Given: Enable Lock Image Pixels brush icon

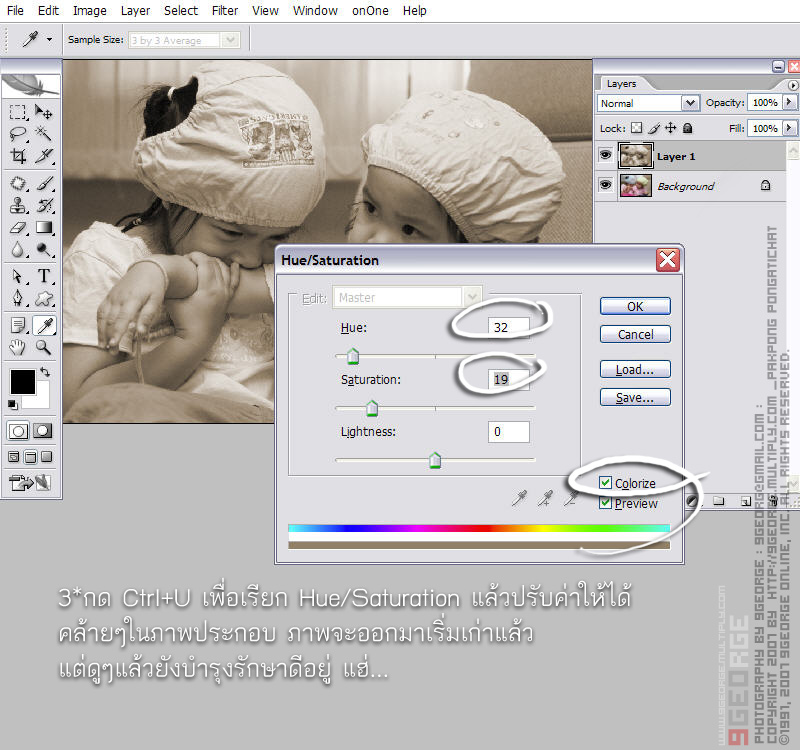Looking at the screenshot, I should (x=654, y=128).
